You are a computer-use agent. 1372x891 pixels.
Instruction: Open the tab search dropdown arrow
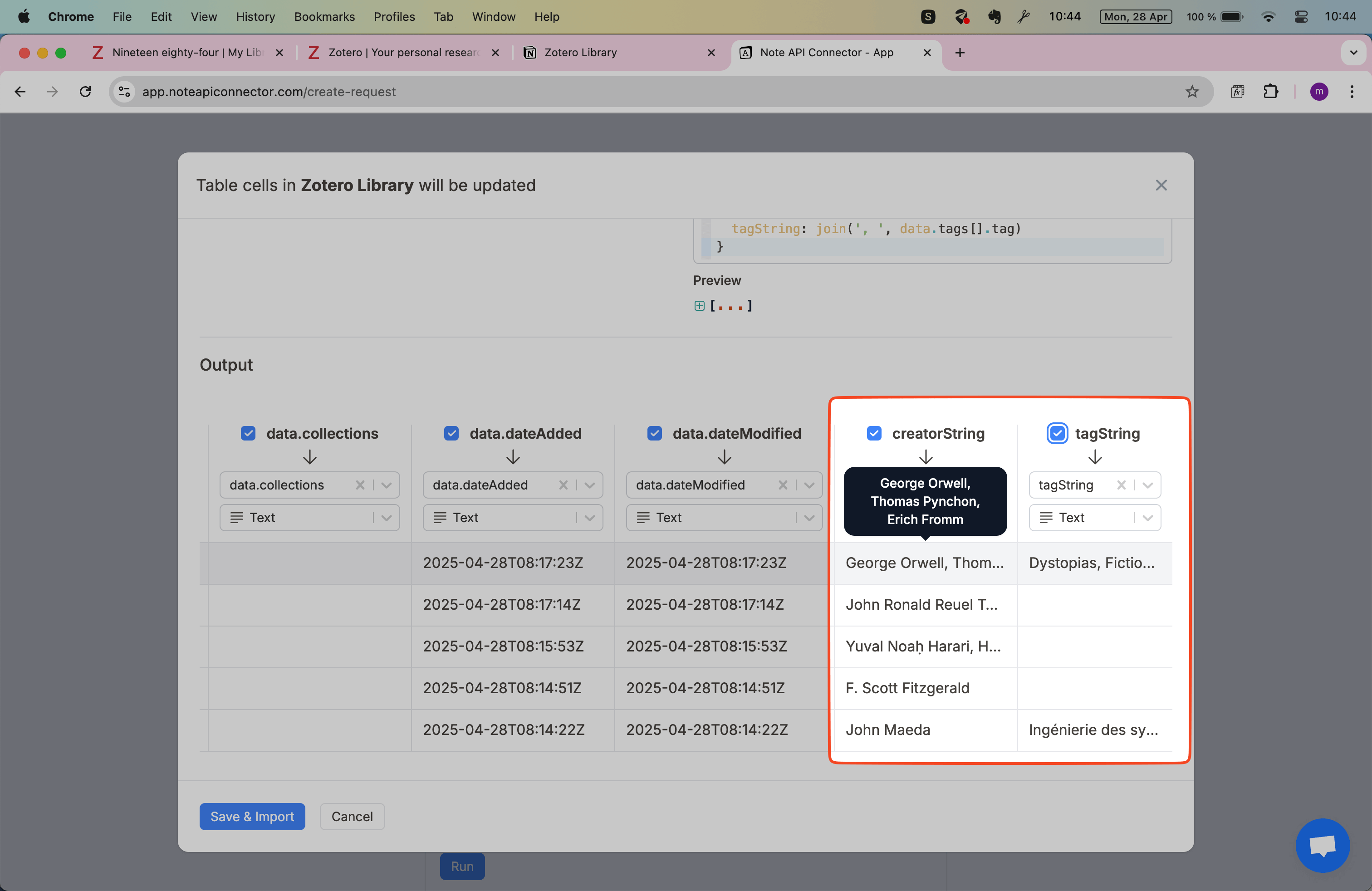click(1353, 53)
